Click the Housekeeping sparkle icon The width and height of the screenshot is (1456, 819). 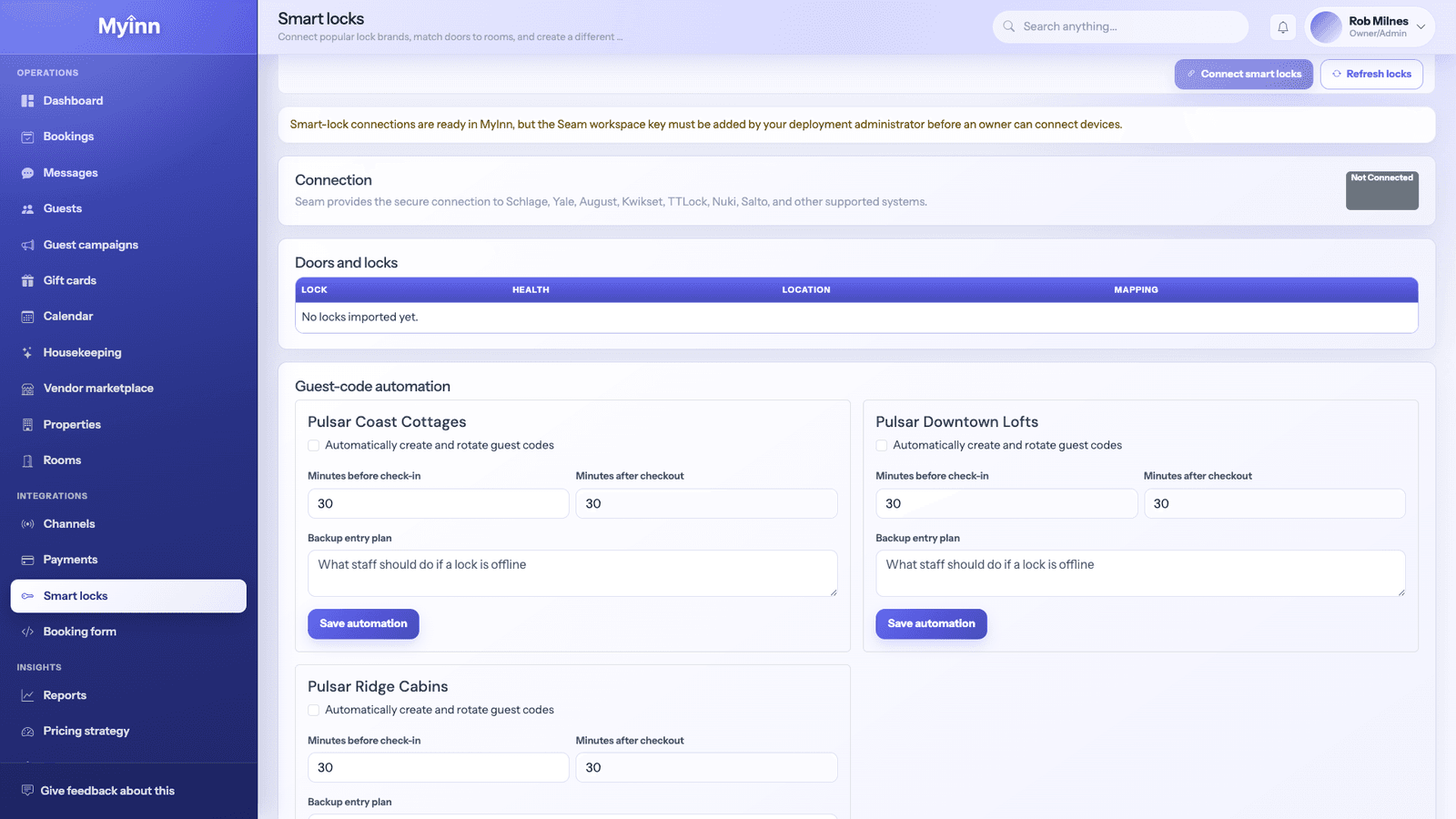point(27,352)
